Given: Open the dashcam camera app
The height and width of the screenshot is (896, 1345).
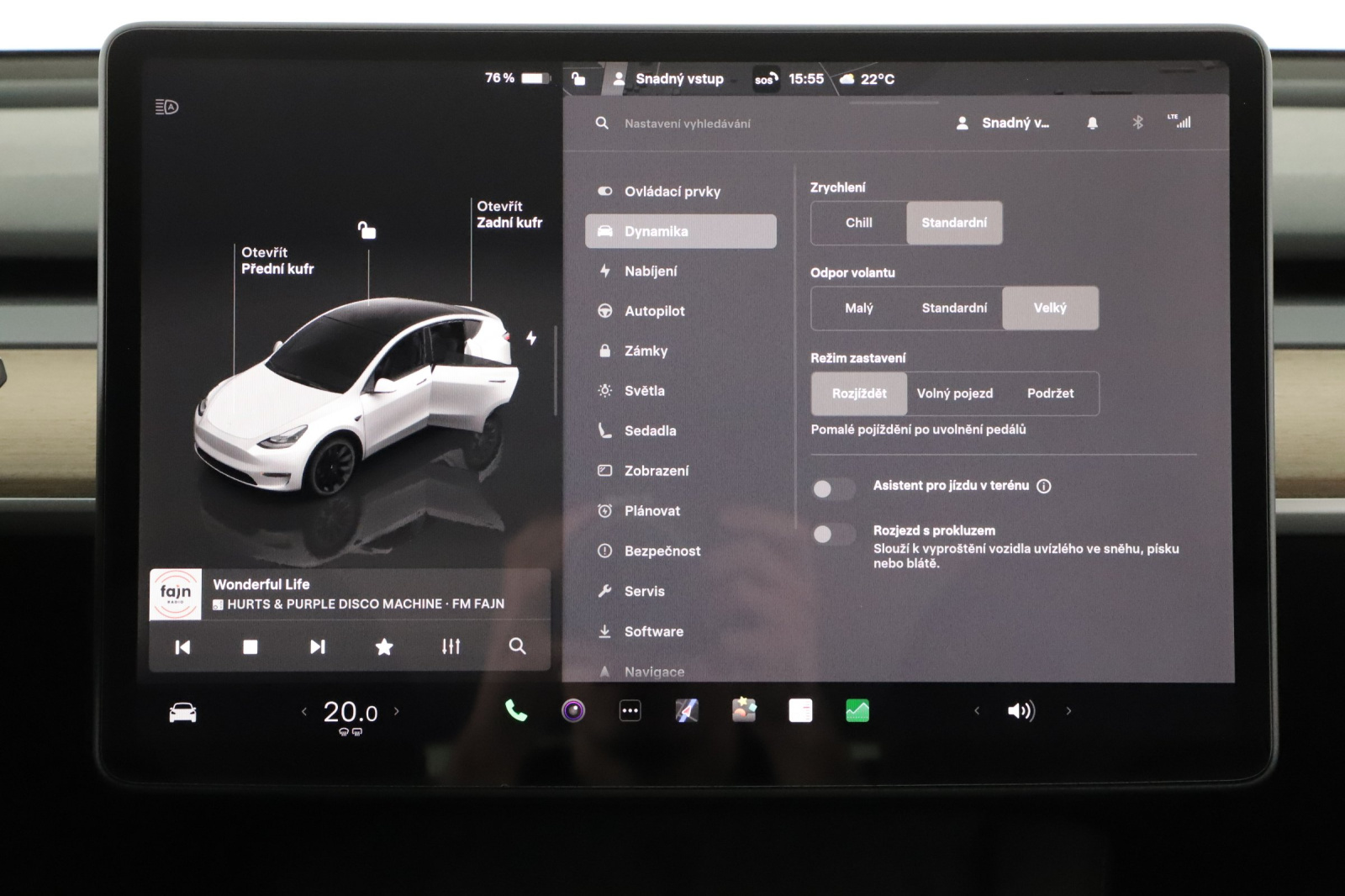Looking at the screenshot, I should 573,711.
